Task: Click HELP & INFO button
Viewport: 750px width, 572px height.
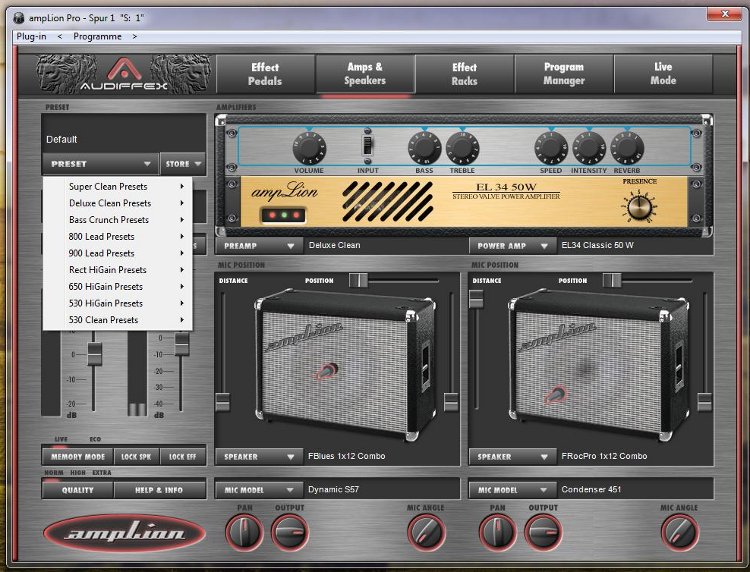Action: (159, 490)
